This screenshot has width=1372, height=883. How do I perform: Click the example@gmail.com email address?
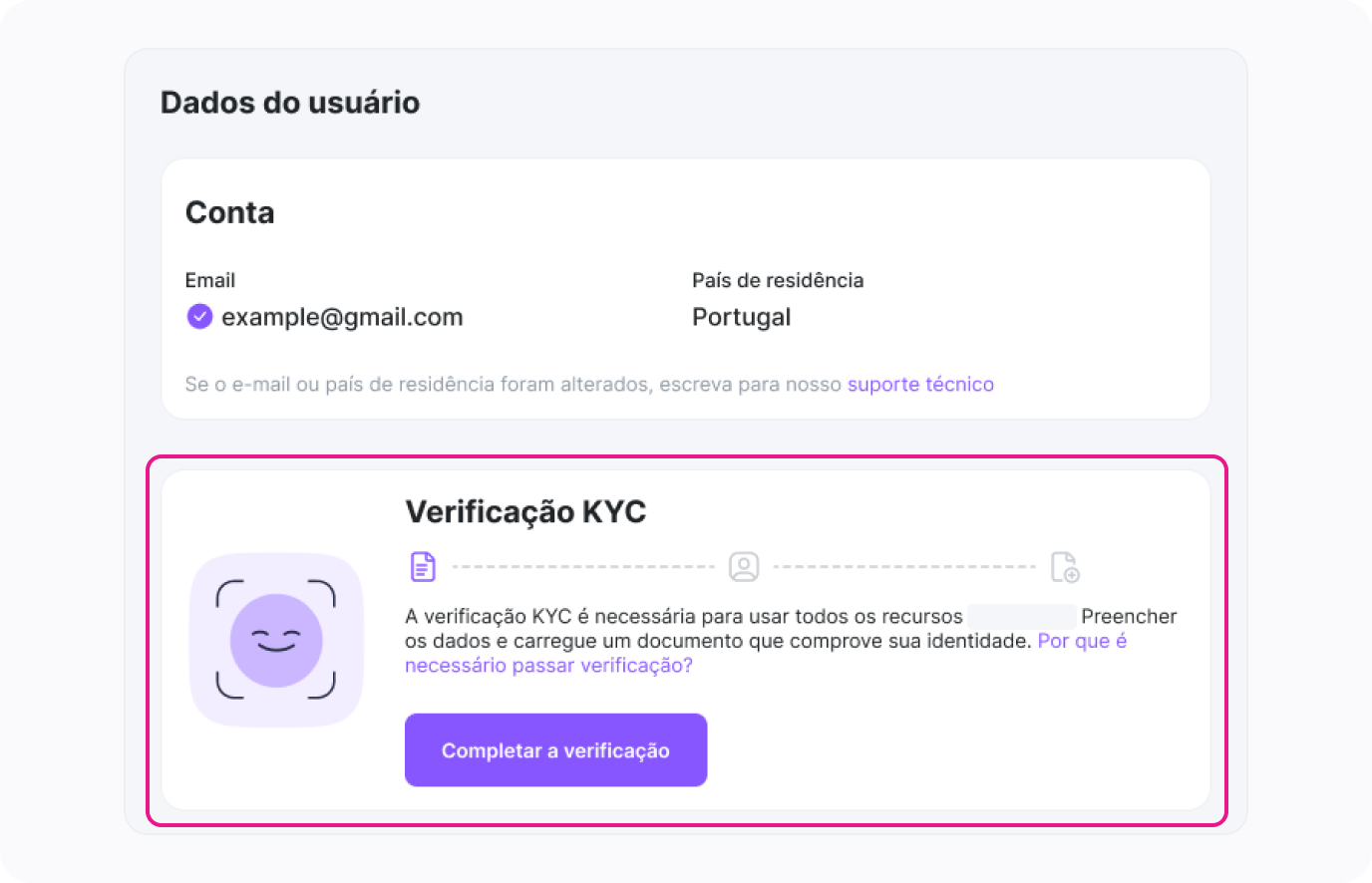[x=342, y=317]
